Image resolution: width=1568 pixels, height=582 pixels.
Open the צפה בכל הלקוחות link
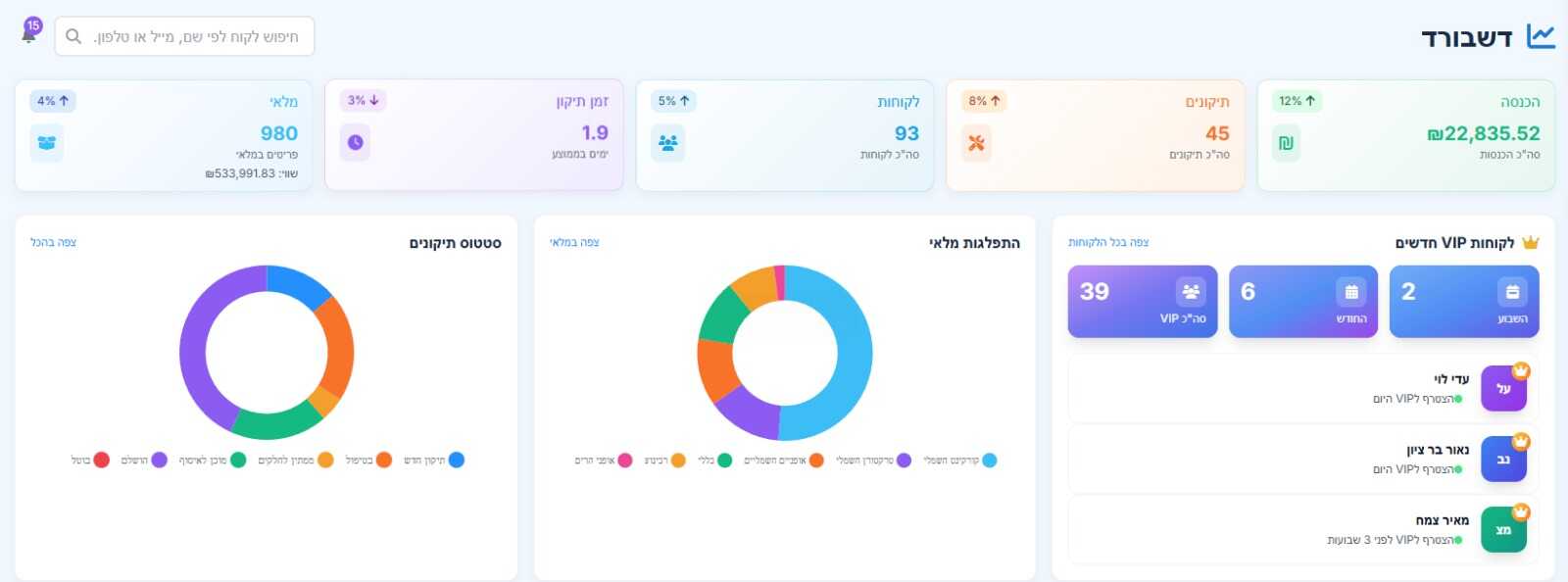(1108, 242)
